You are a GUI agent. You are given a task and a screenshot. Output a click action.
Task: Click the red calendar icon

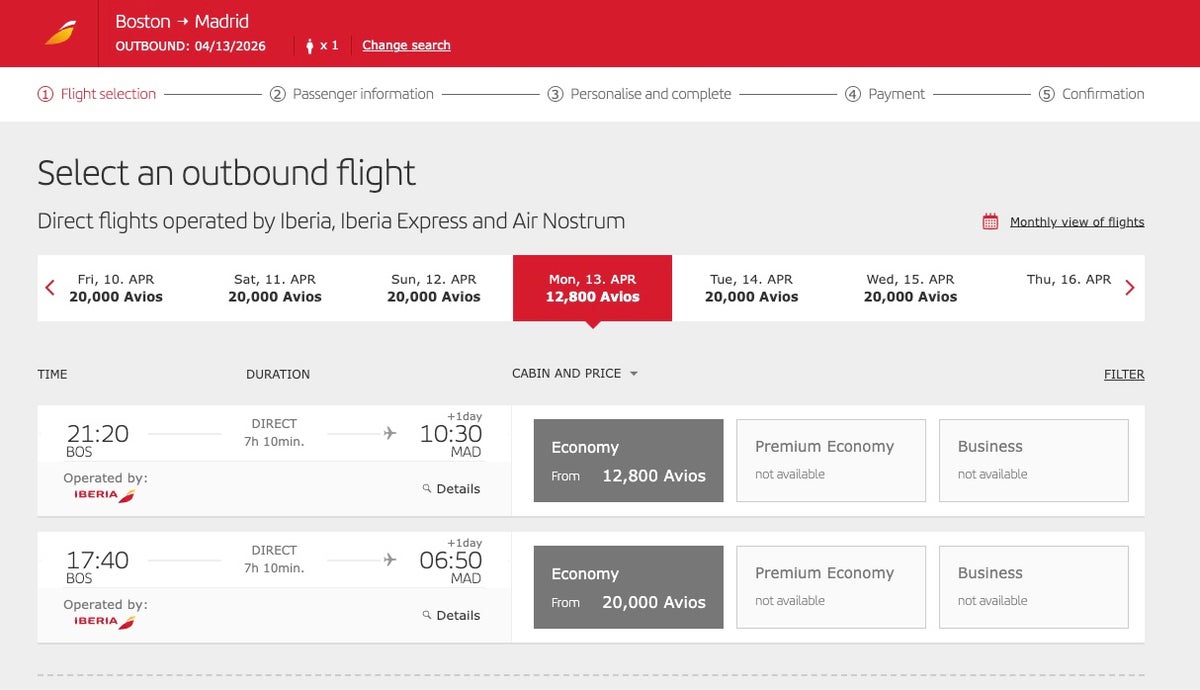click(x=990, y=222)
